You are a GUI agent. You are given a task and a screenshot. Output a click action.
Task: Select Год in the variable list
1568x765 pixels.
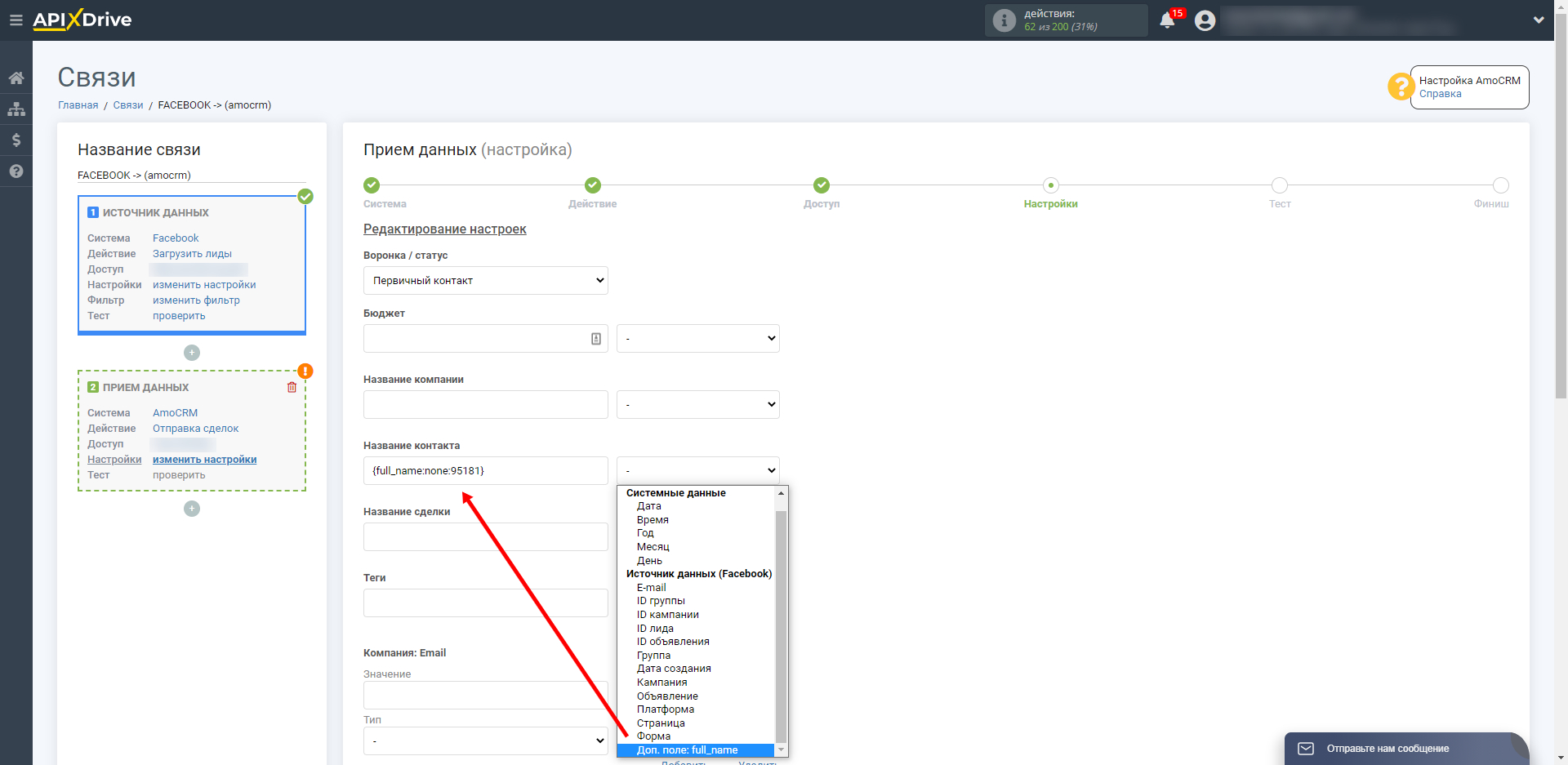coord(645,533)
